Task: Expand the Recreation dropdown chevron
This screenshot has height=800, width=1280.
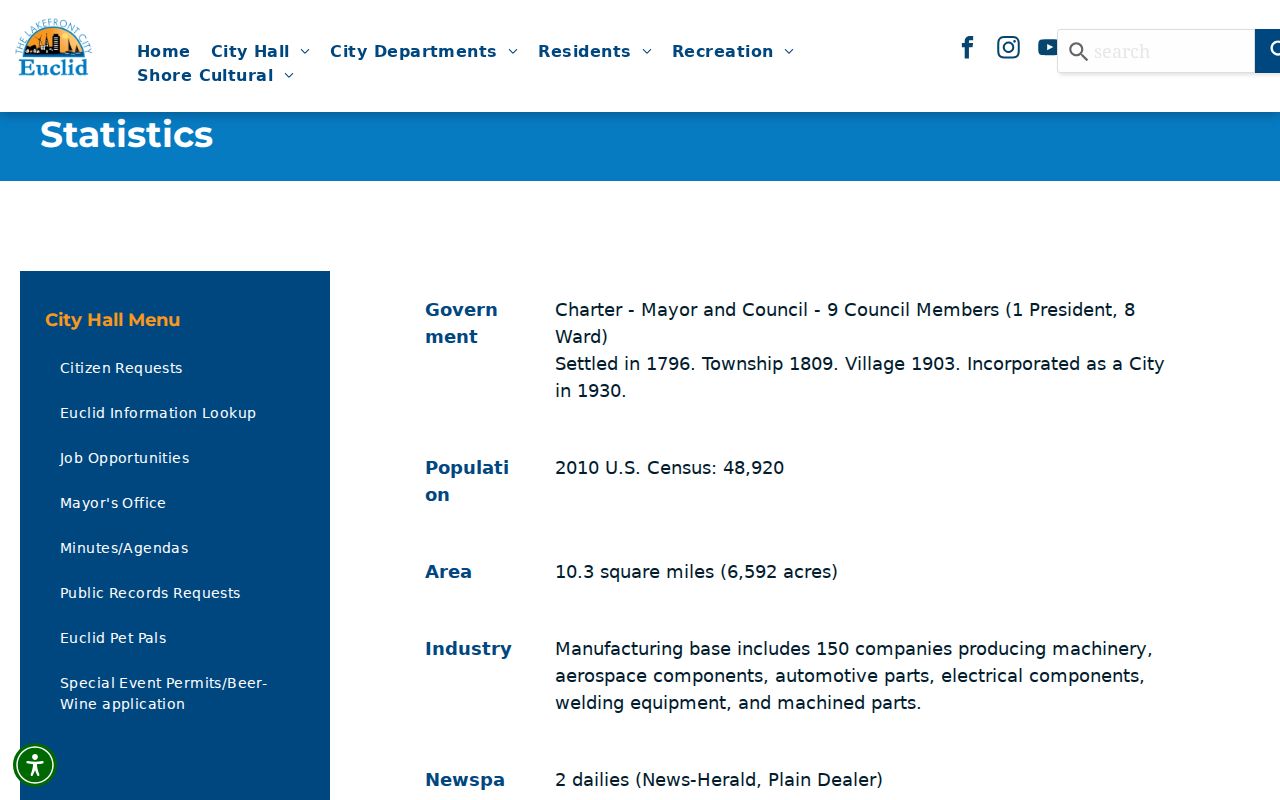Action: (x=789, y=51)
